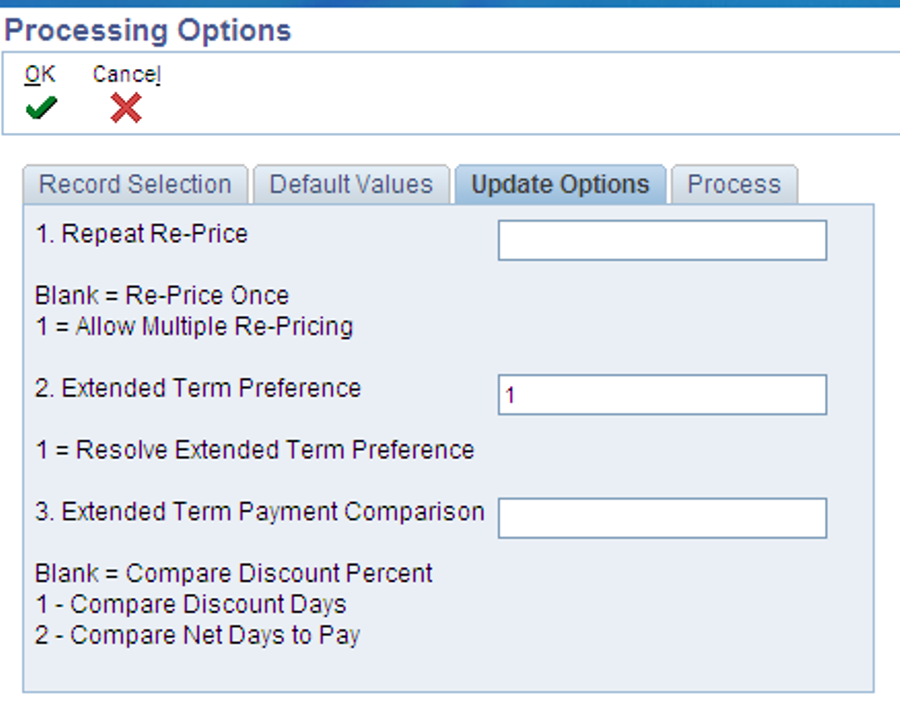Click the '1 = Allow Multiple Re-Pricing' text
The image size is (900, 704).
194,326
